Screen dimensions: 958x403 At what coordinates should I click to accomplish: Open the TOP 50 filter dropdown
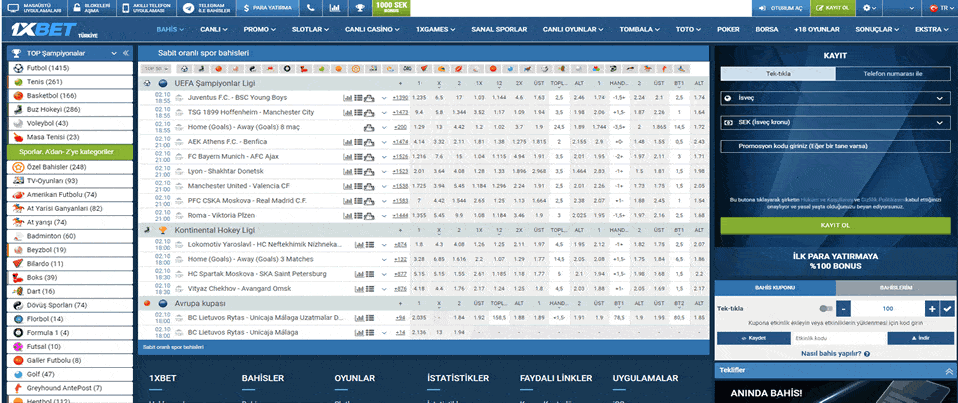(x=157, y=68)
